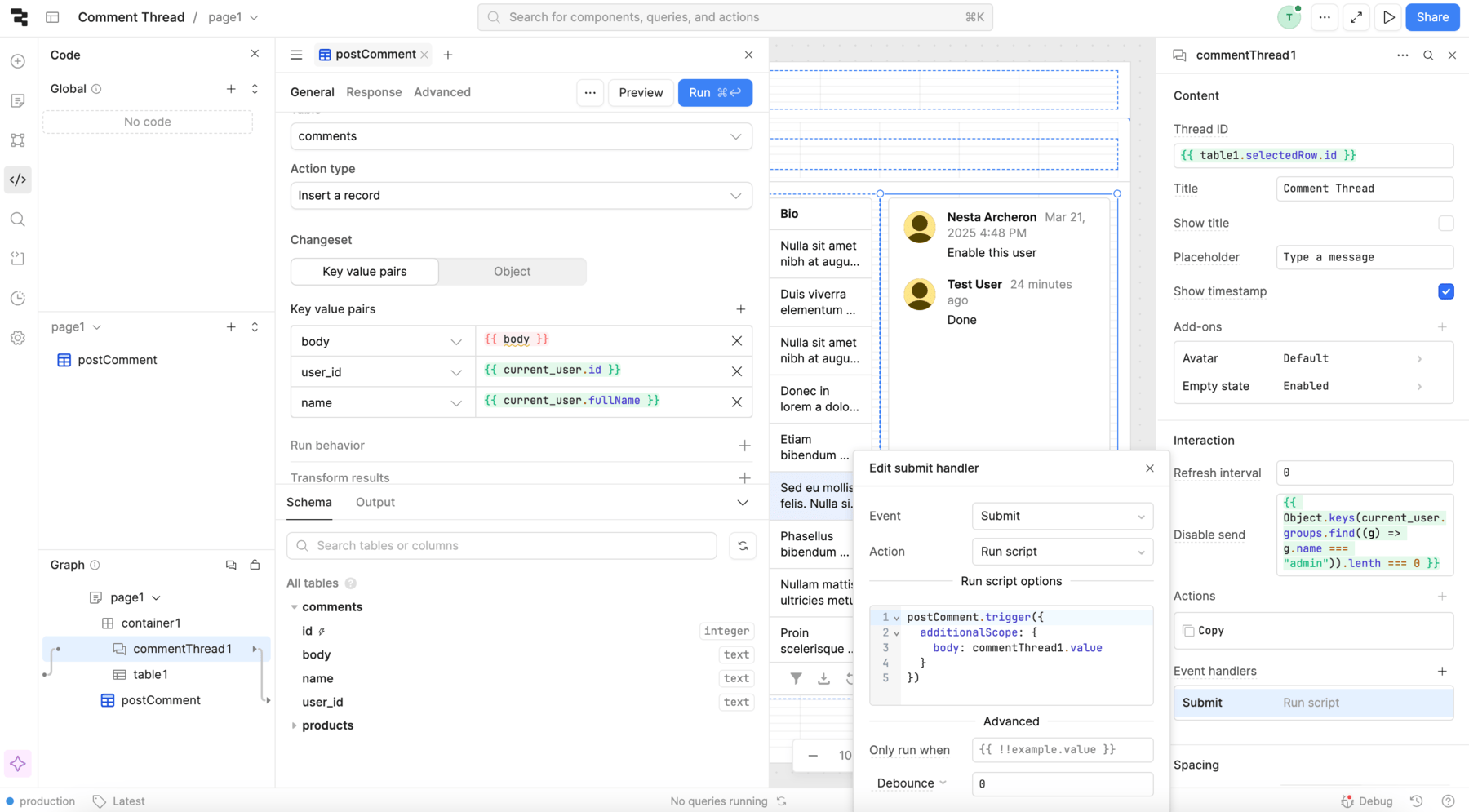Select the postComment query tab
The height and width of the screenshot is (812, 1469).
(375, 55)
